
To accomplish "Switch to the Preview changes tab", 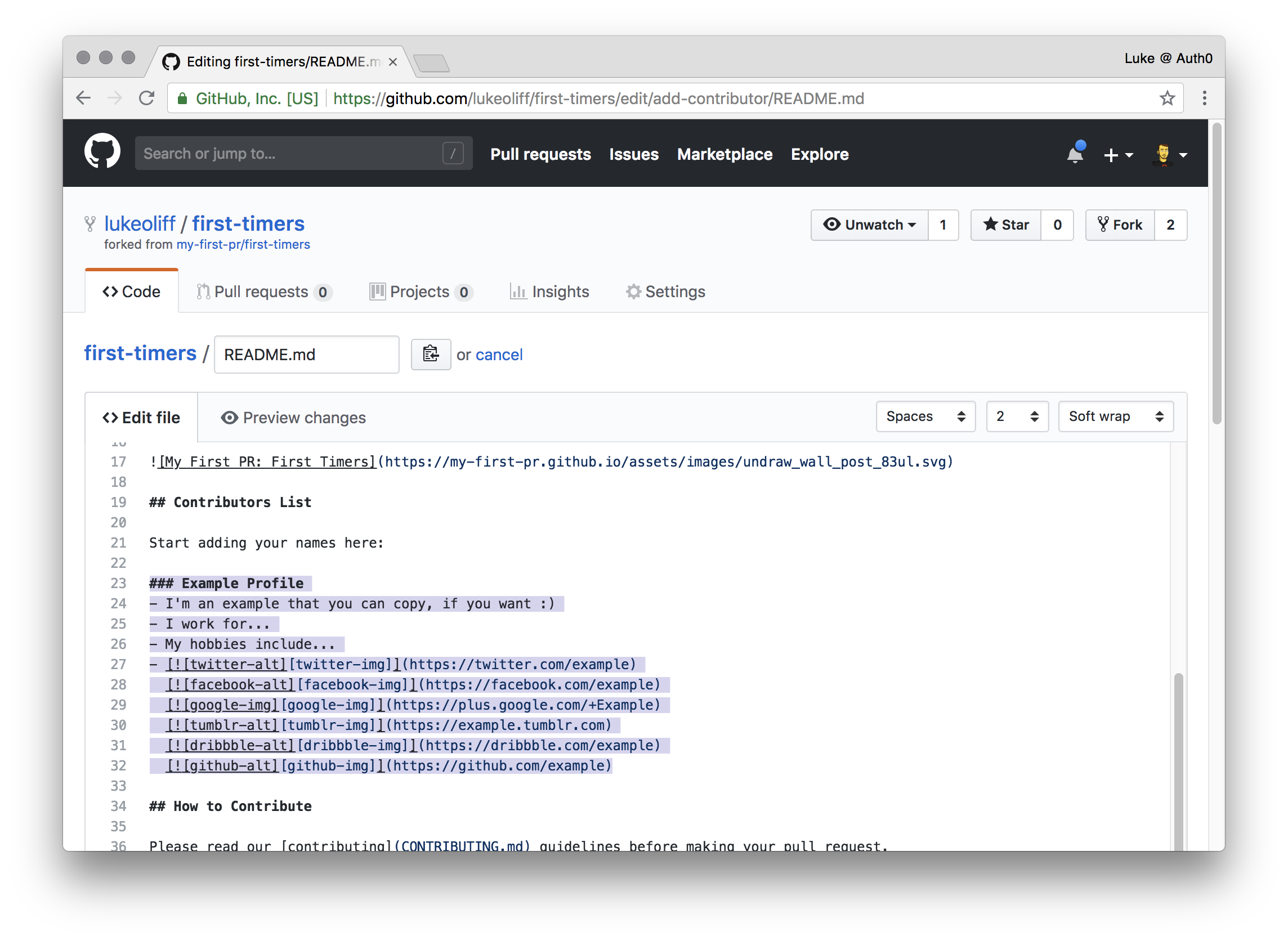I will [293, 418].
